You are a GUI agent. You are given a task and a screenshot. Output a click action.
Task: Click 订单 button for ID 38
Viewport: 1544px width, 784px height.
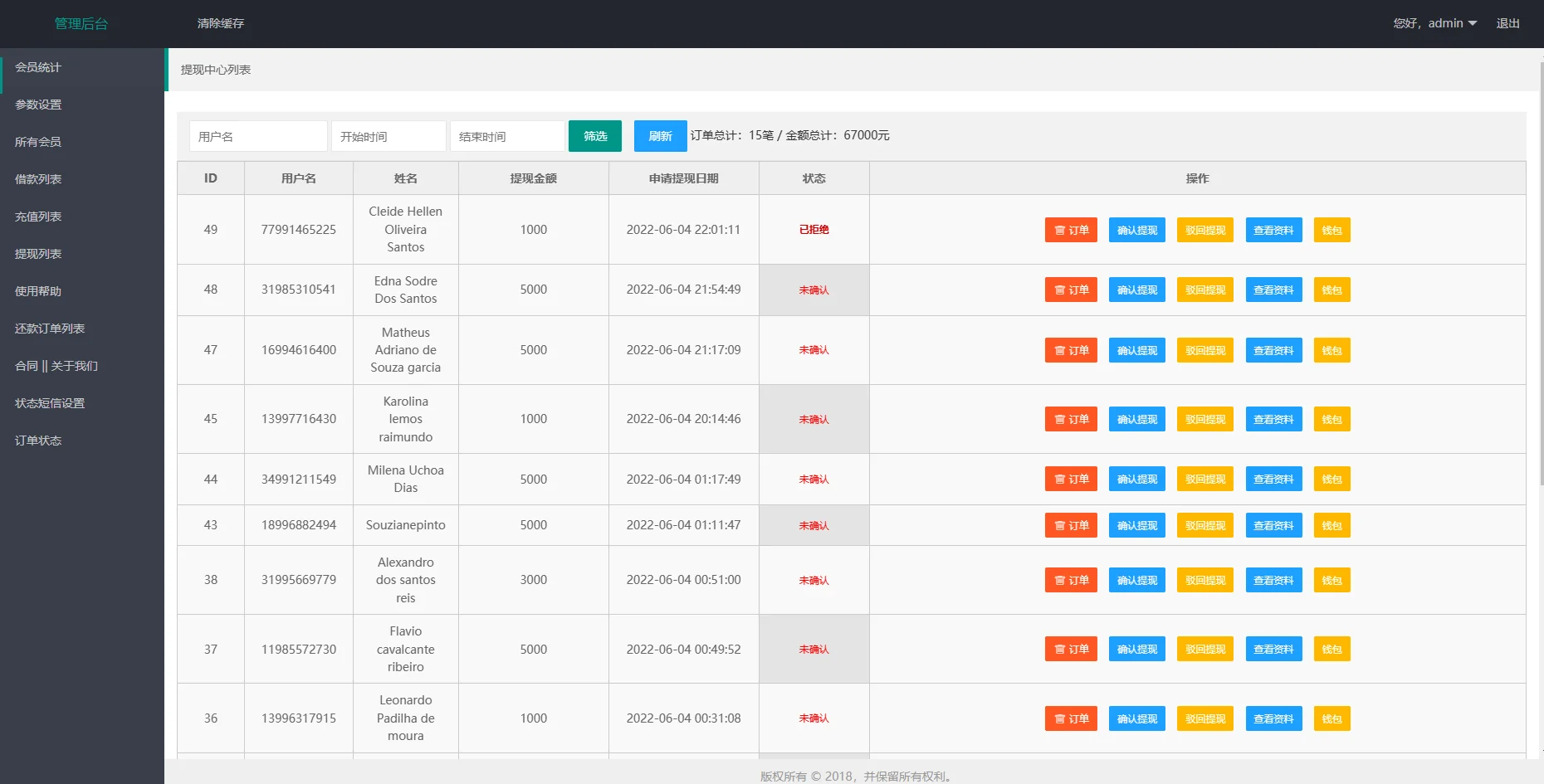click(x=1071, y=580)
